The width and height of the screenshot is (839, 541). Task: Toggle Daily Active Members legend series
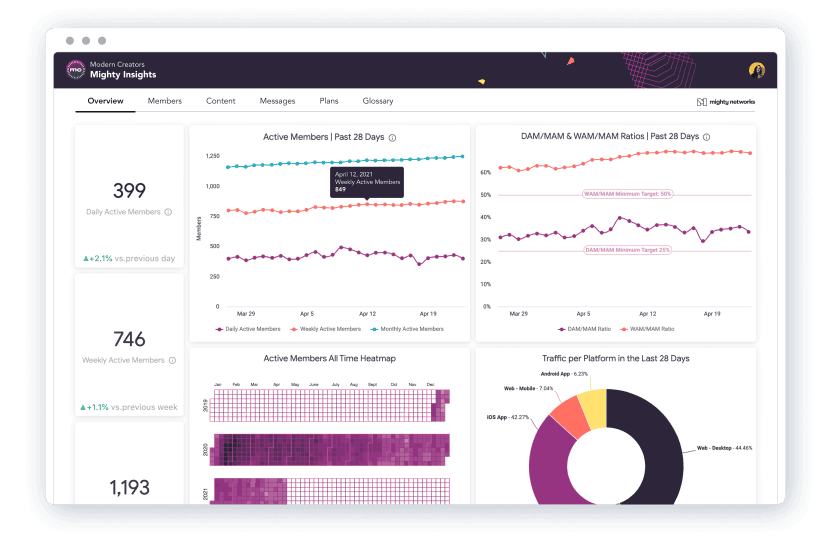click(248, 329)
